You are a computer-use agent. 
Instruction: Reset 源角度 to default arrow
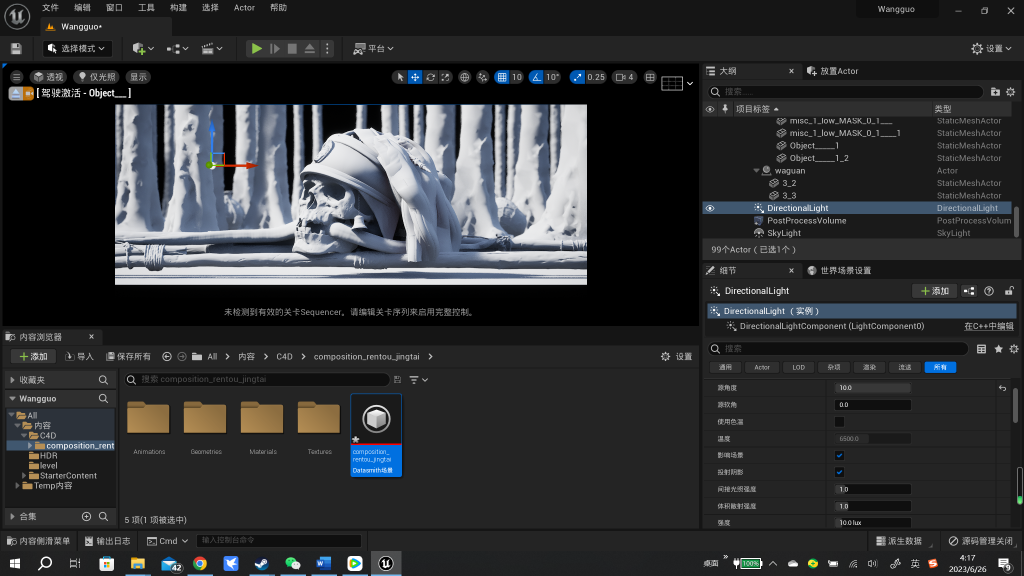1002,388
